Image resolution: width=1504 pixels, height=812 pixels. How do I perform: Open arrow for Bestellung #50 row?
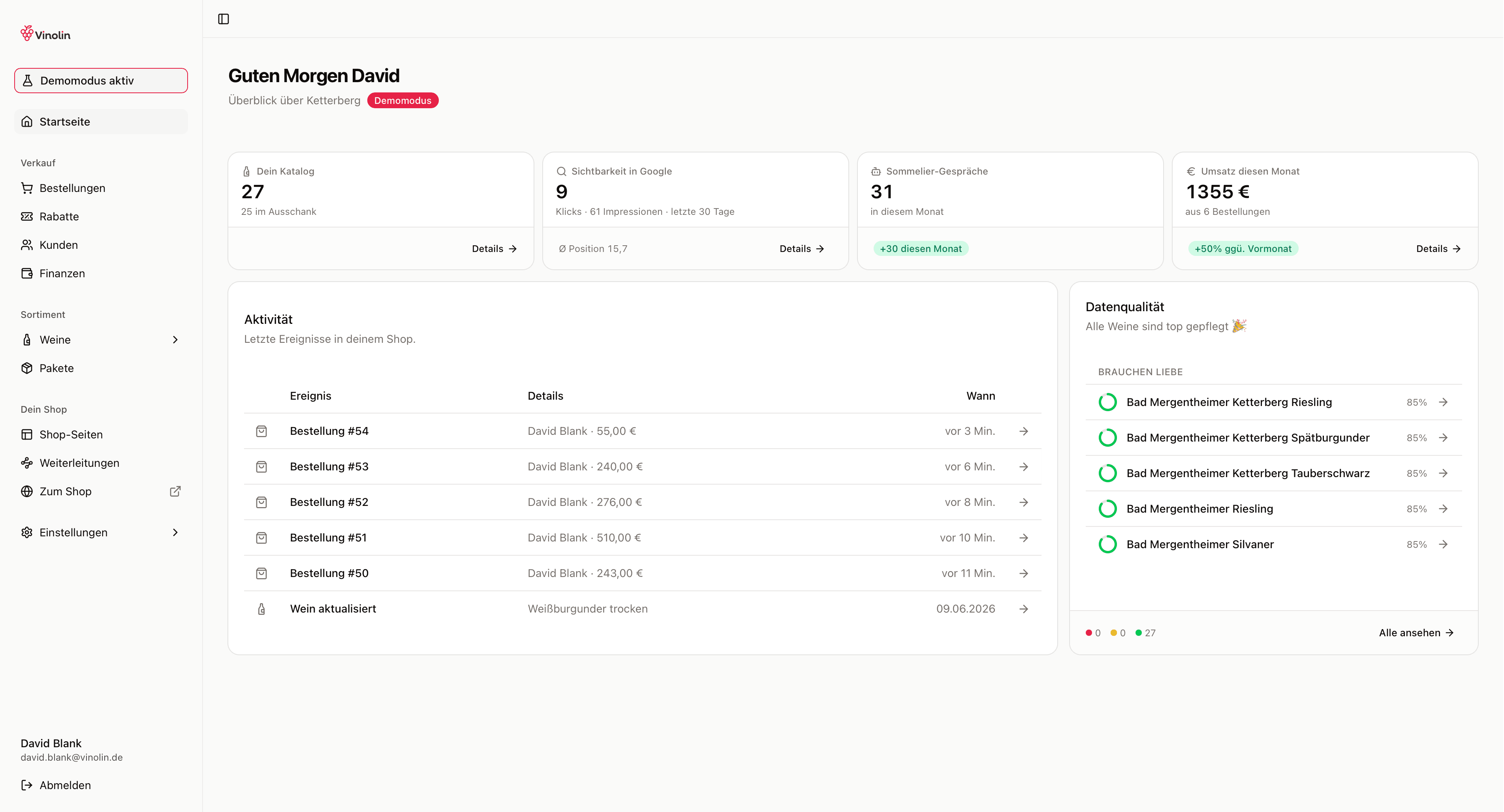pyautogui.click(x=1023, y=573)
